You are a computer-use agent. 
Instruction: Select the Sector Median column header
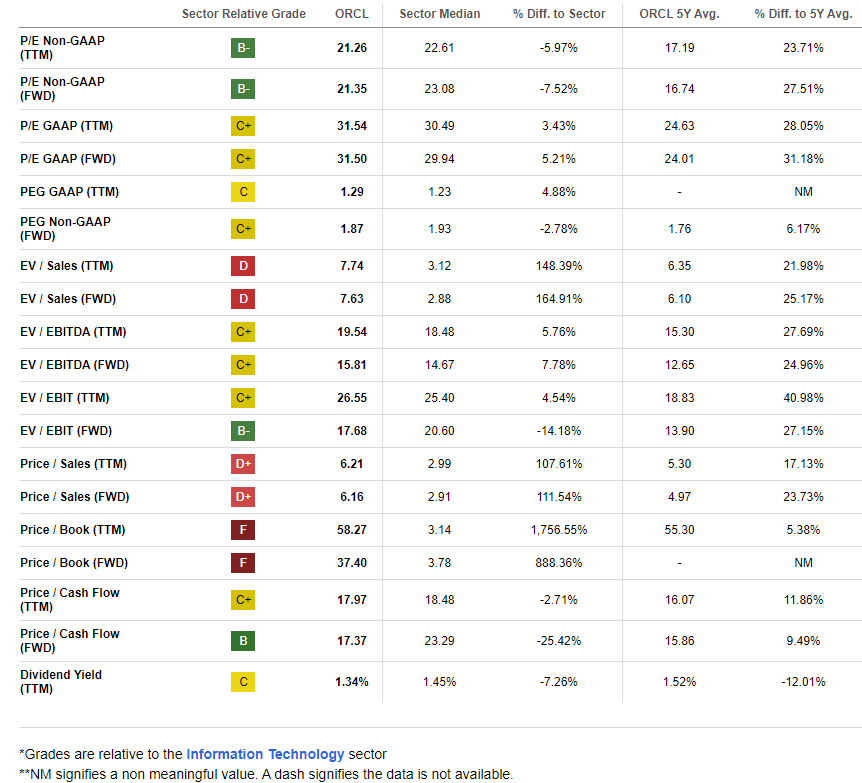(x=440, y=14)
